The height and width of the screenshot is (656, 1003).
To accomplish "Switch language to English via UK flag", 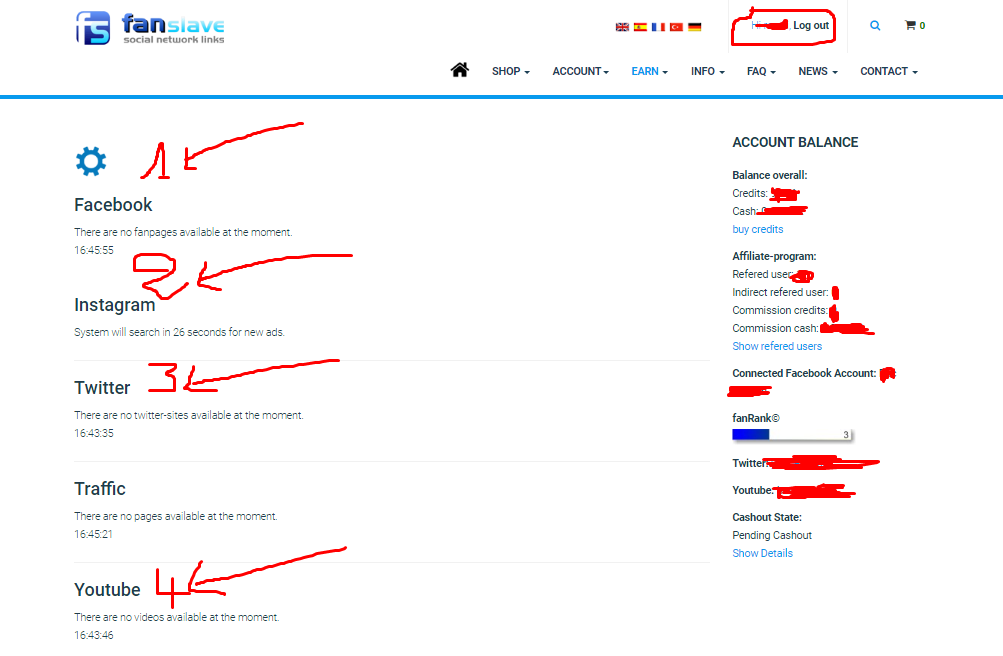I will 622,27.
